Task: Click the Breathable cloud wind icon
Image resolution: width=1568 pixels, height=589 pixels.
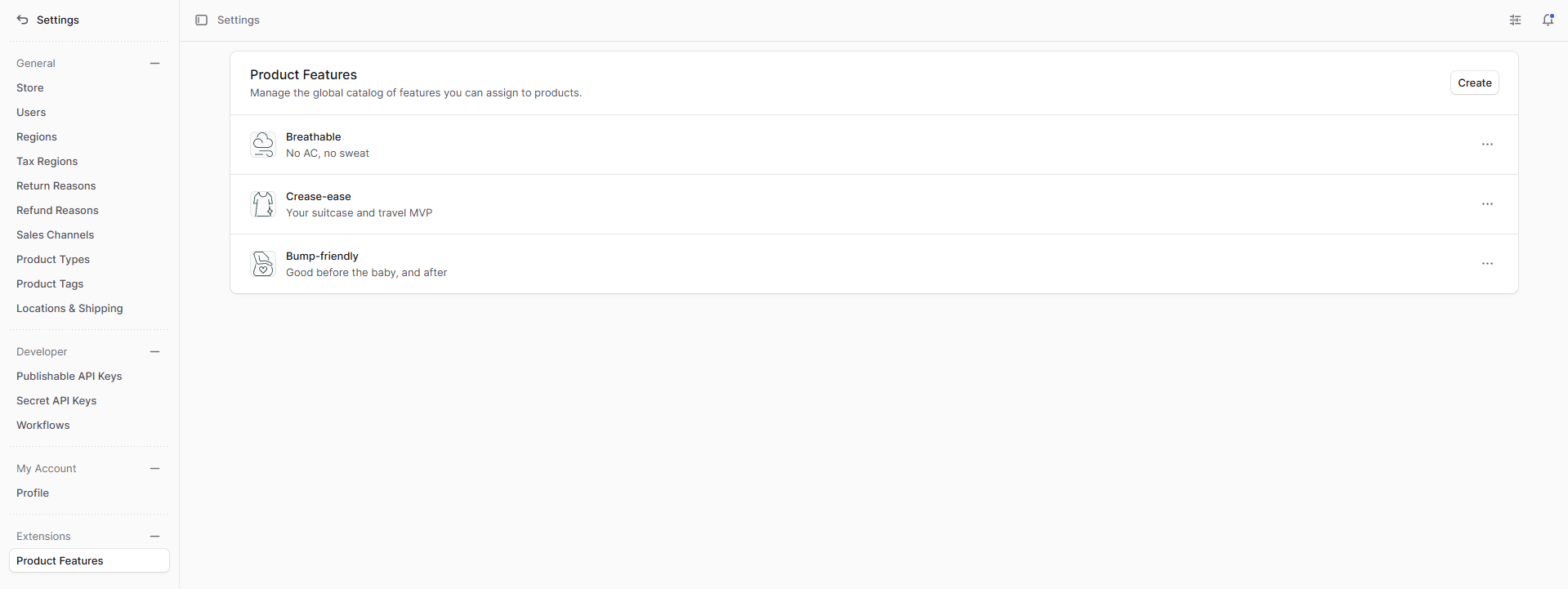Action: click(x=263, y=145)
